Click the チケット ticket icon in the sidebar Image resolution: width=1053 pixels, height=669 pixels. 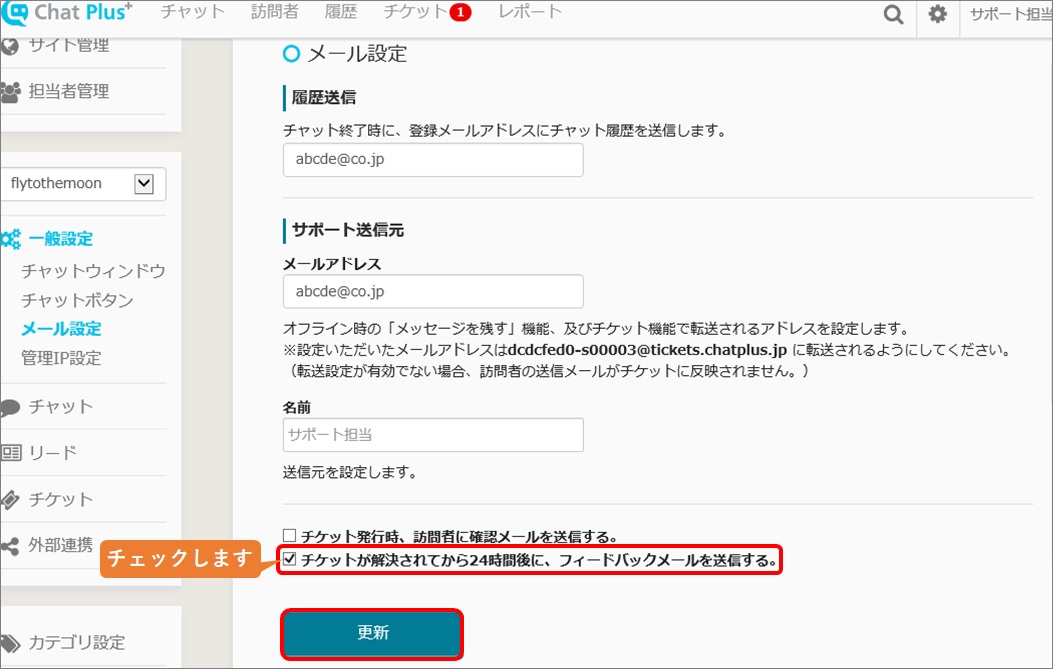11,500
